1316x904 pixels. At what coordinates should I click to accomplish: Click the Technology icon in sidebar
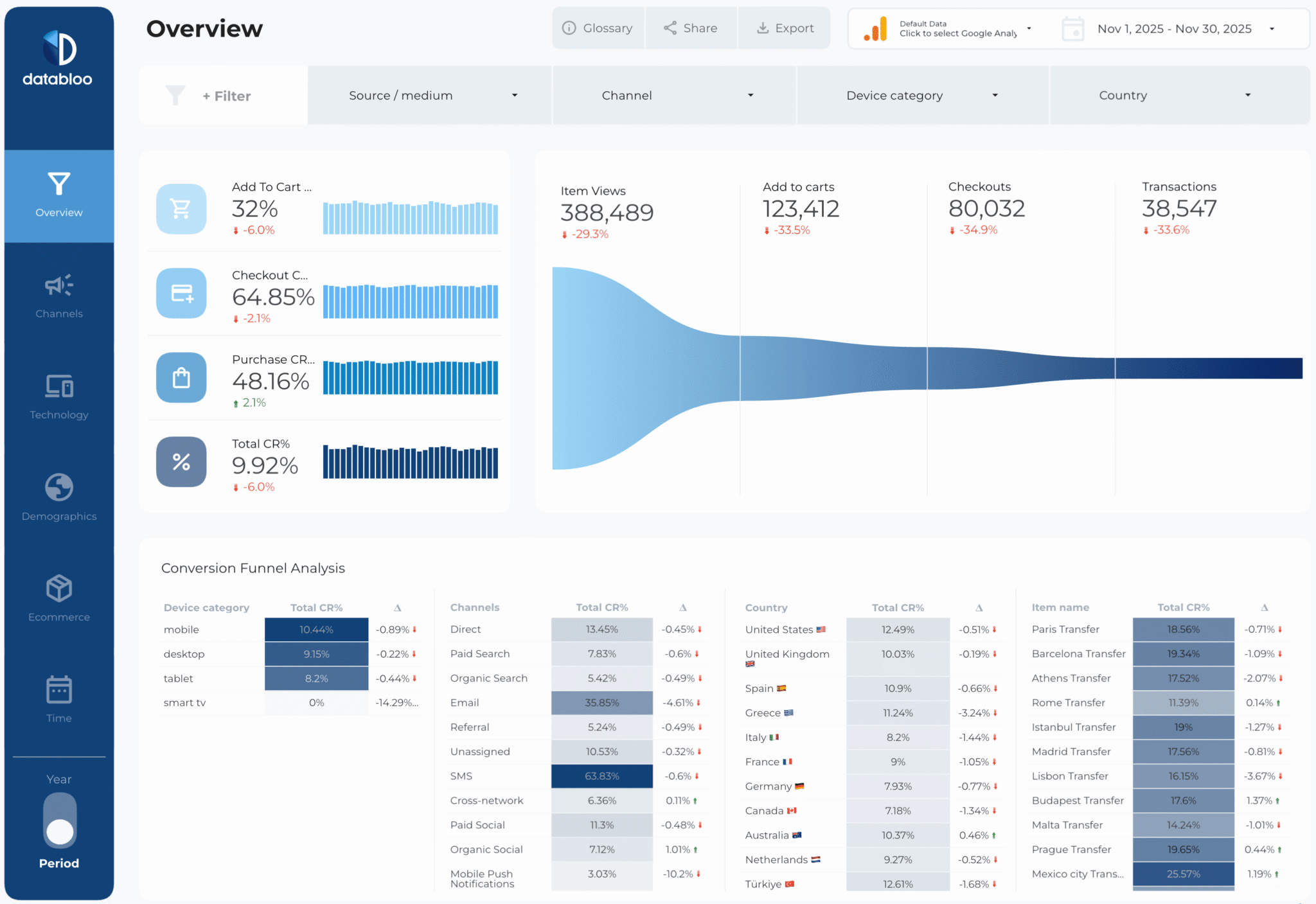click(58, 387)
